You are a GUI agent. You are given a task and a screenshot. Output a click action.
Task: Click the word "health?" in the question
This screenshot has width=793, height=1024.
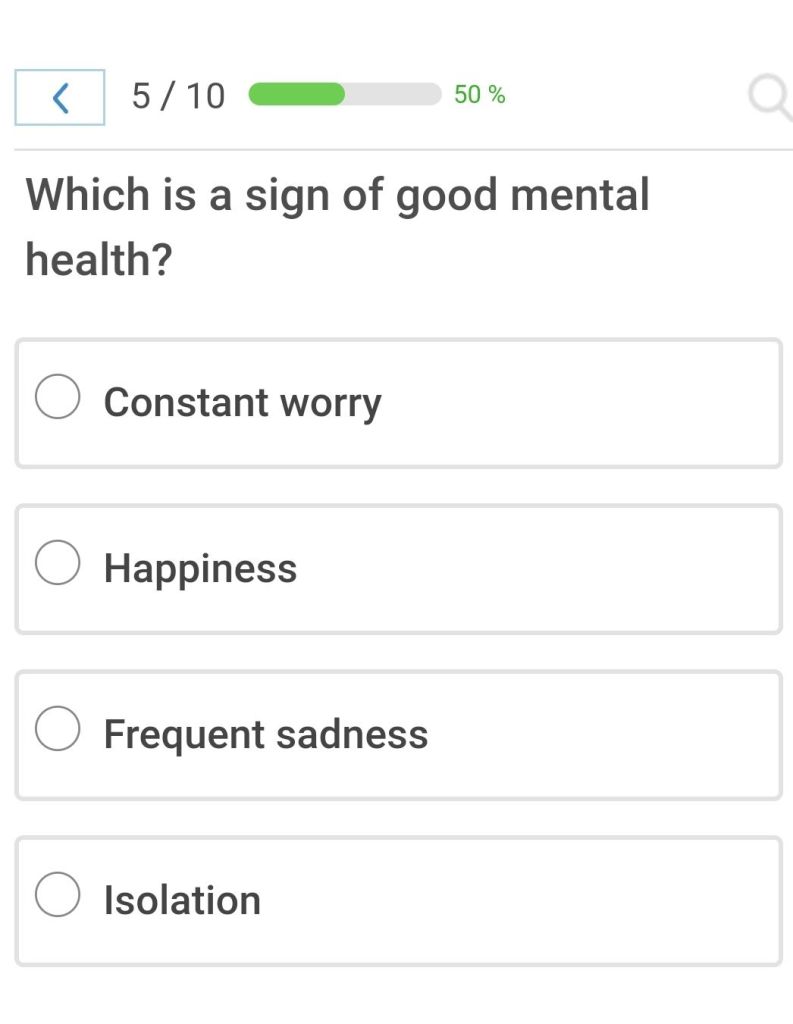(x=99, y=261)
